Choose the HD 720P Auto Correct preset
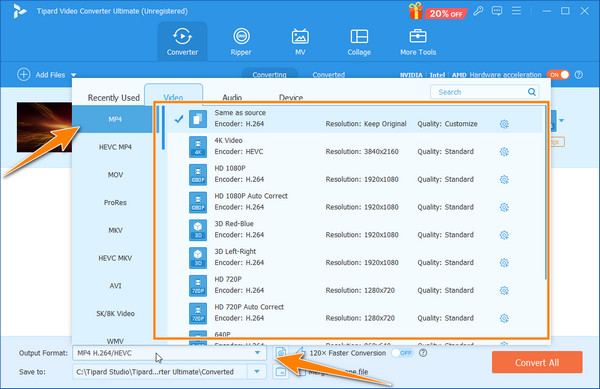Viewport: 600px width, 389px height. tap(355, 313)
